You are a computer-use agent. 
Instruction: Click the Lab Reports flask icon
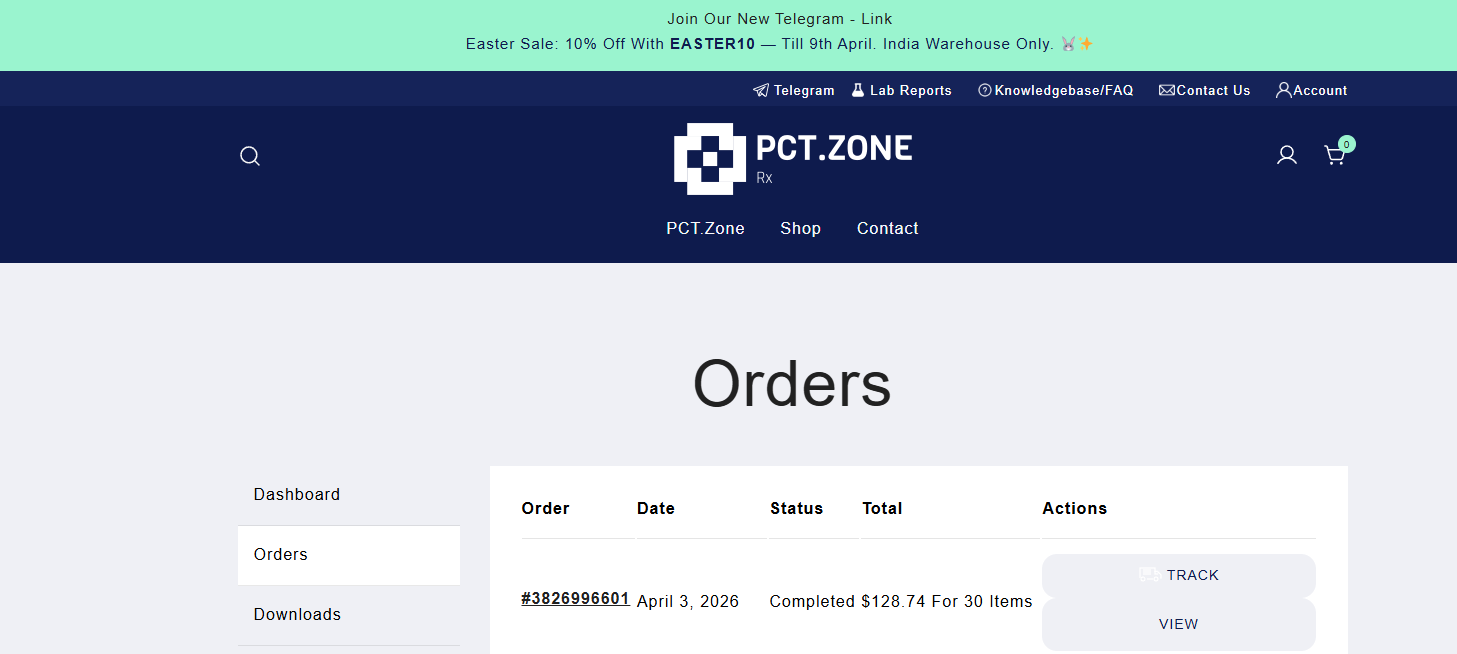[858, 90]
